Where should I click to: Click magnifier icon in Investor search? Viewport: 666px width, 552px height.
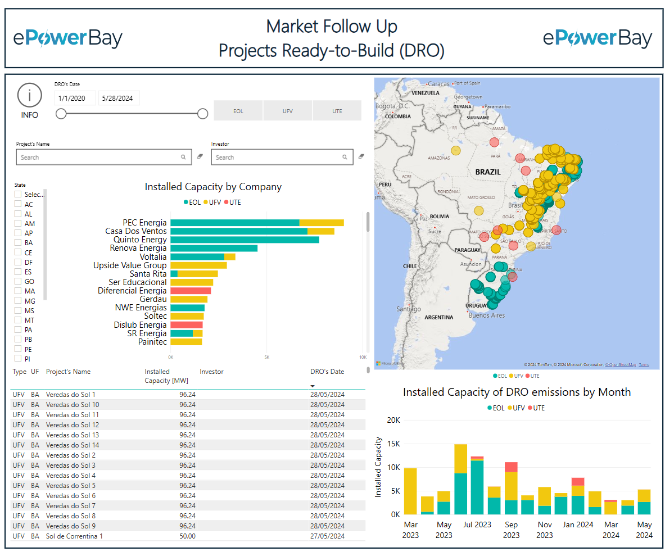pos(345,157)
